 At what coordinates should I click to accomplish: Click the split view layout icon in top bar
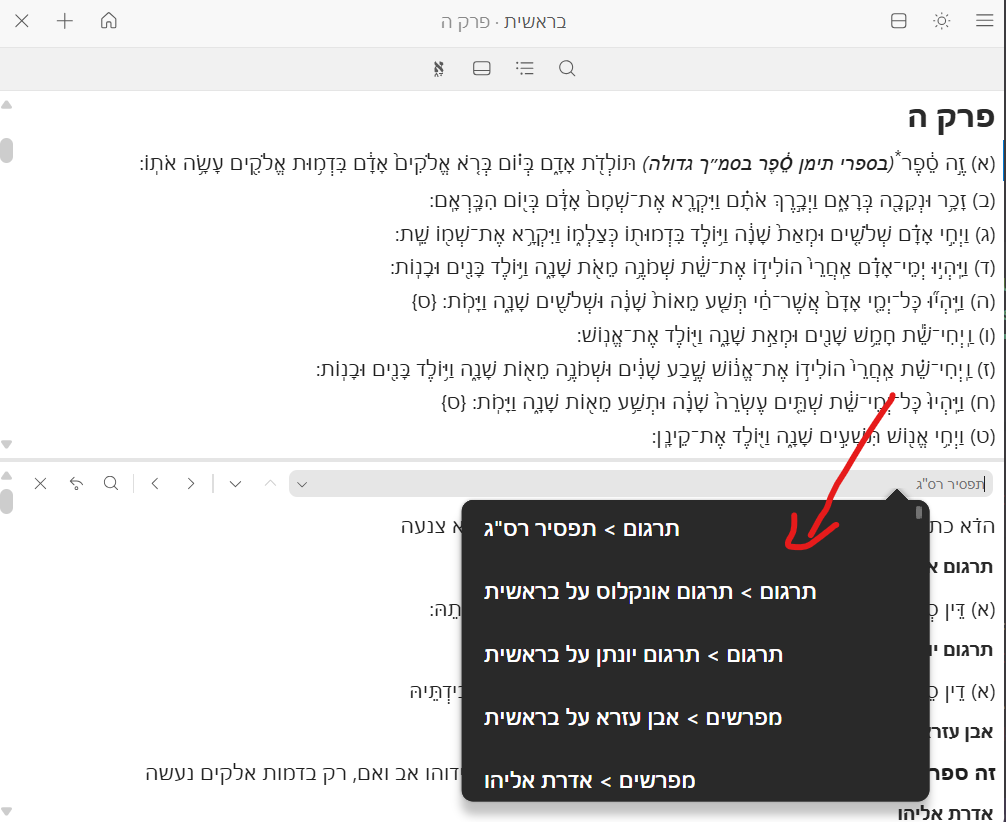point(898,21)
